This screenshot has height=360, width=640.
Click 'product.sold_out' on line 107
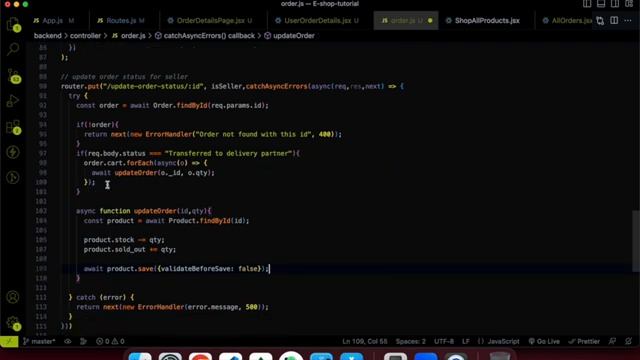coord(115,249)
